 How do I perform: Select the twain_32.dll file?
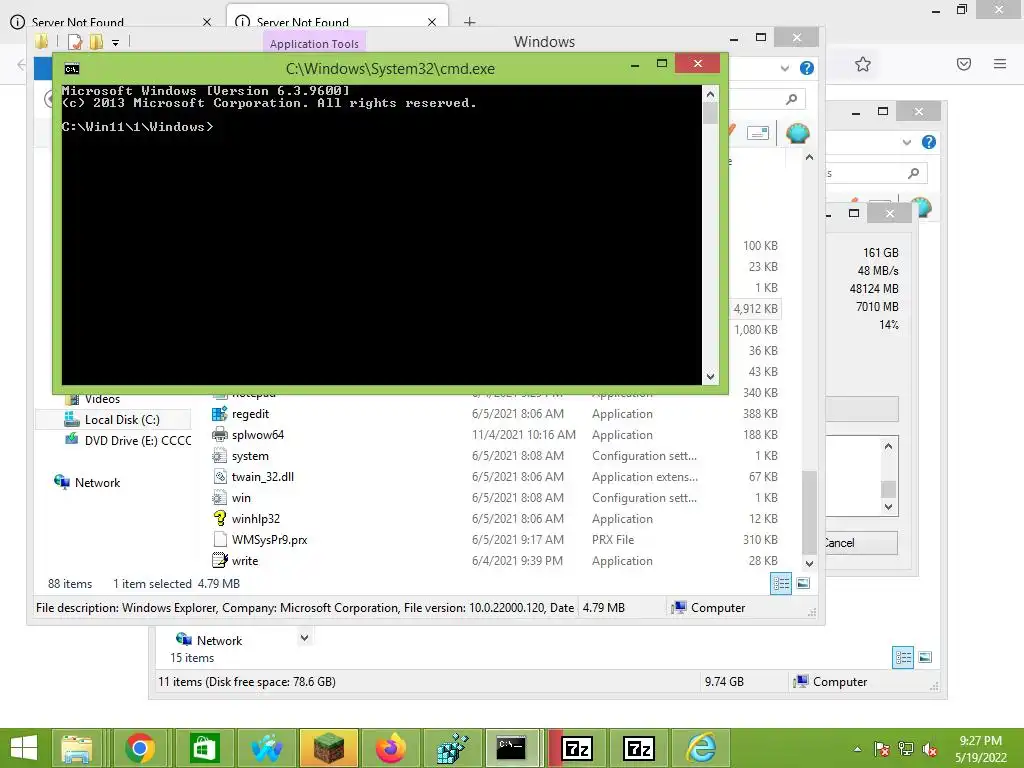[x=263, y=477]
